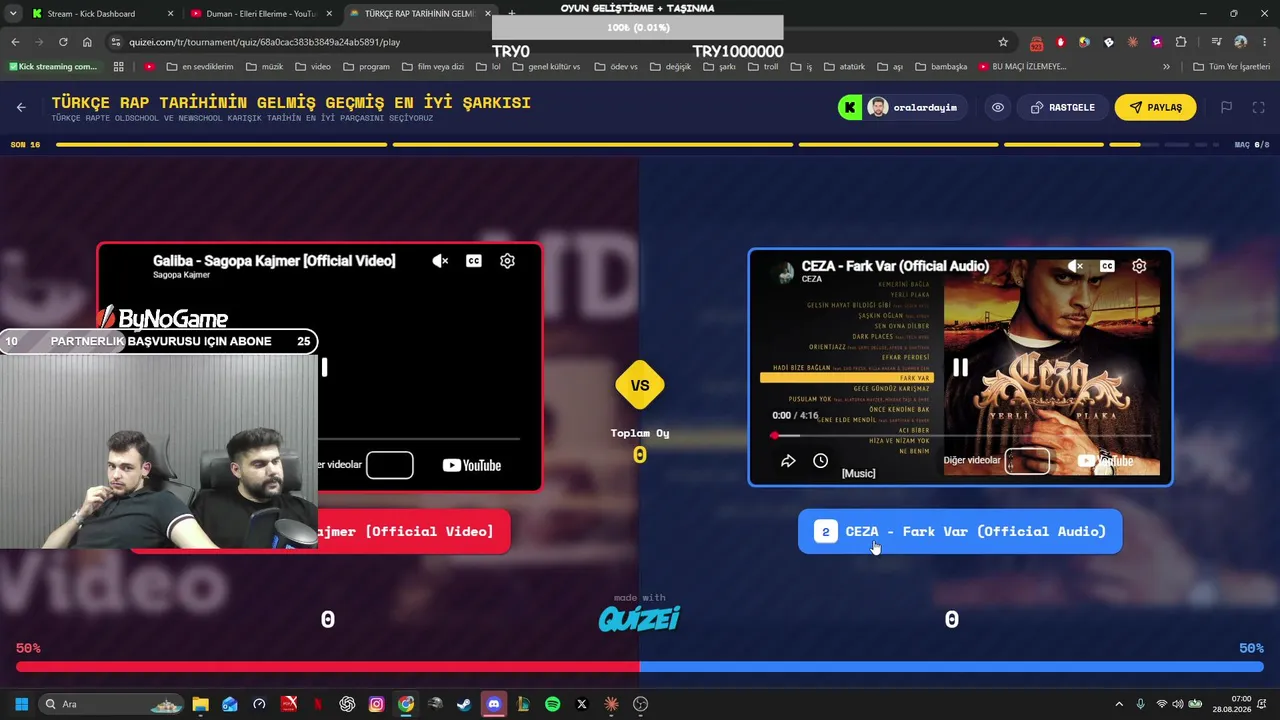Pause the CEZA - Fark Var video

pyautogui.click(x=960, y=367)
